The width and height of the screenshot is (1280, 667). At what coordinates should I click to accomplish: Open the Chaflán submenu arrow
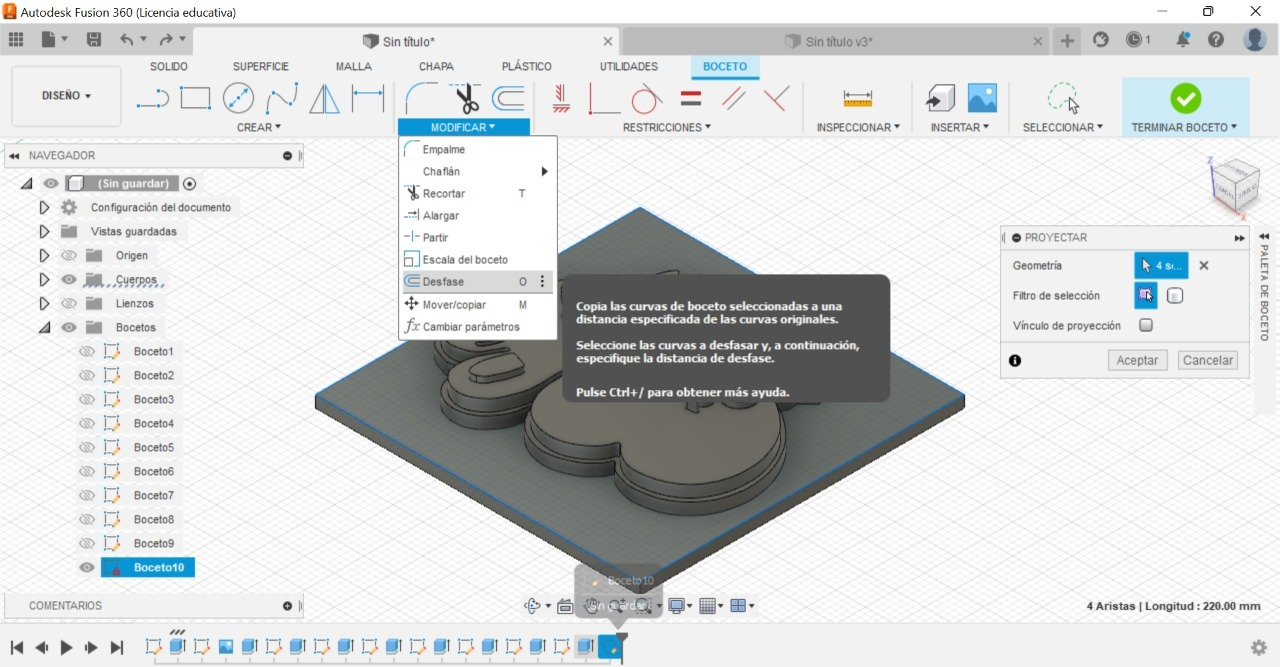coord(545,172)
